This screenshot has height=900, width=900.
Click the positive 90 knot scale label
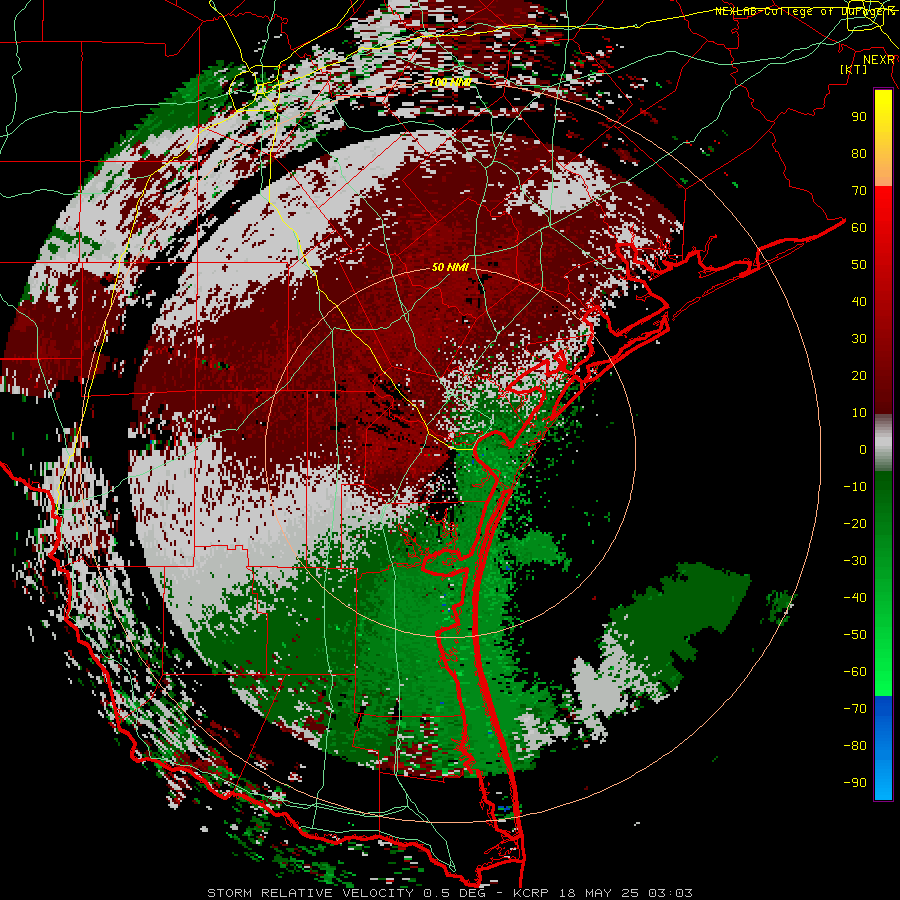click(x=859, y=117)
